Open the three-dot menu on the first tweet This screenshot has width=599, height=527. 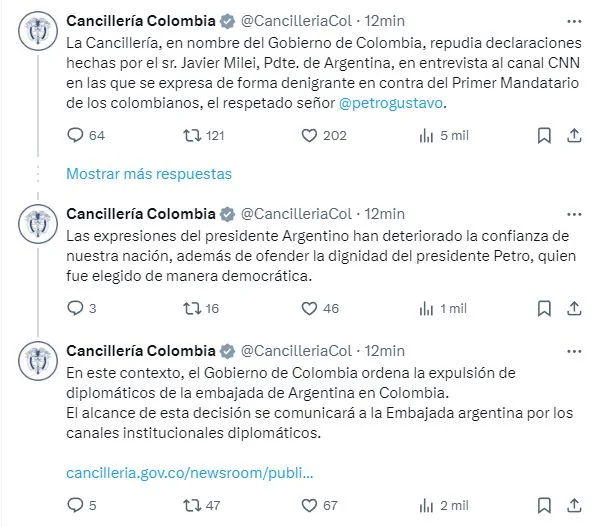click(x=574, y=21)
